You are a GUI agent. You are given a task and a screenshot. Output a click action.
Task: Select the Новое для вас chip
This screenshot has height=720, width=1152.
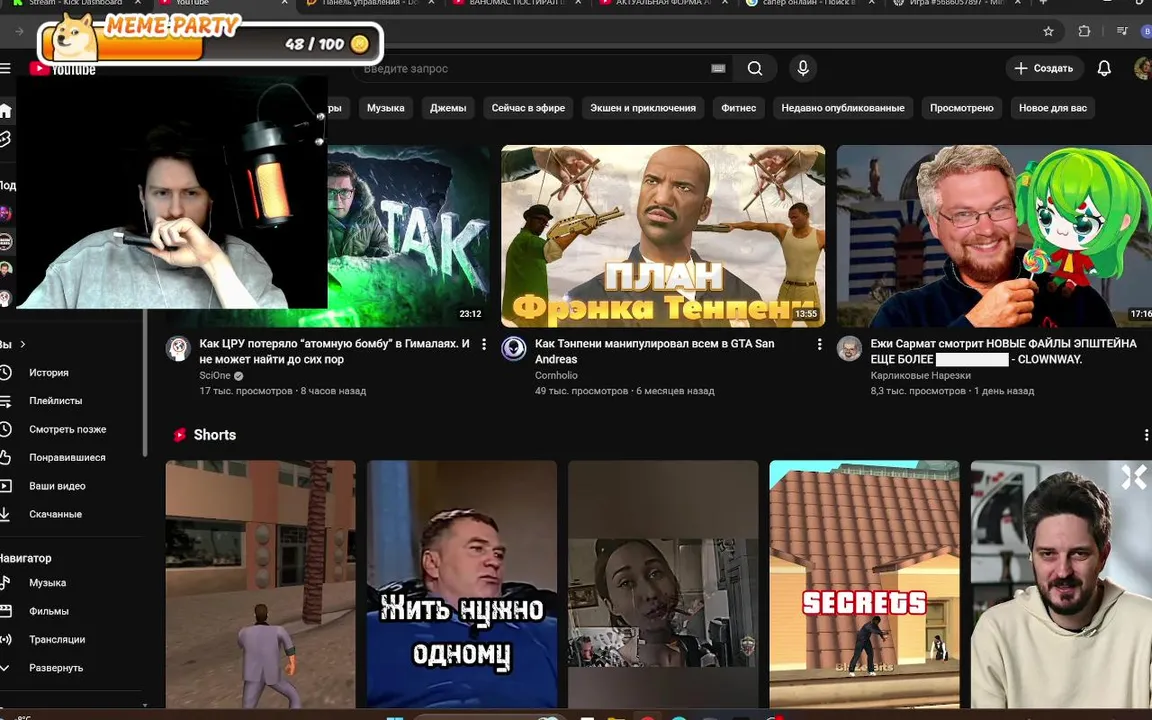click(1053, 108)
